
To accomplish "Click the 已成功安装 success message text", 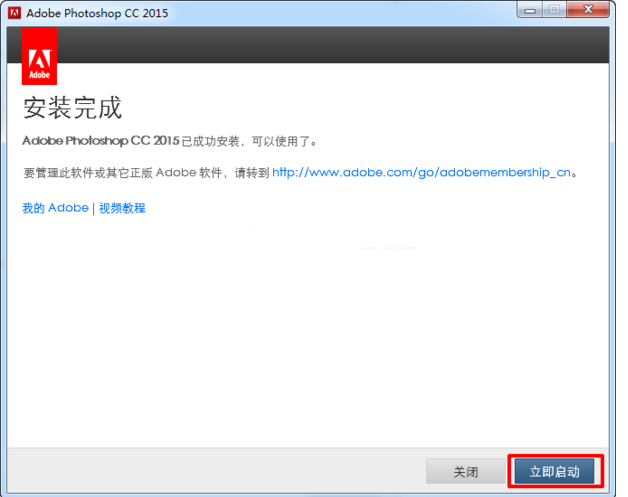I will click(x=169, y=141).
